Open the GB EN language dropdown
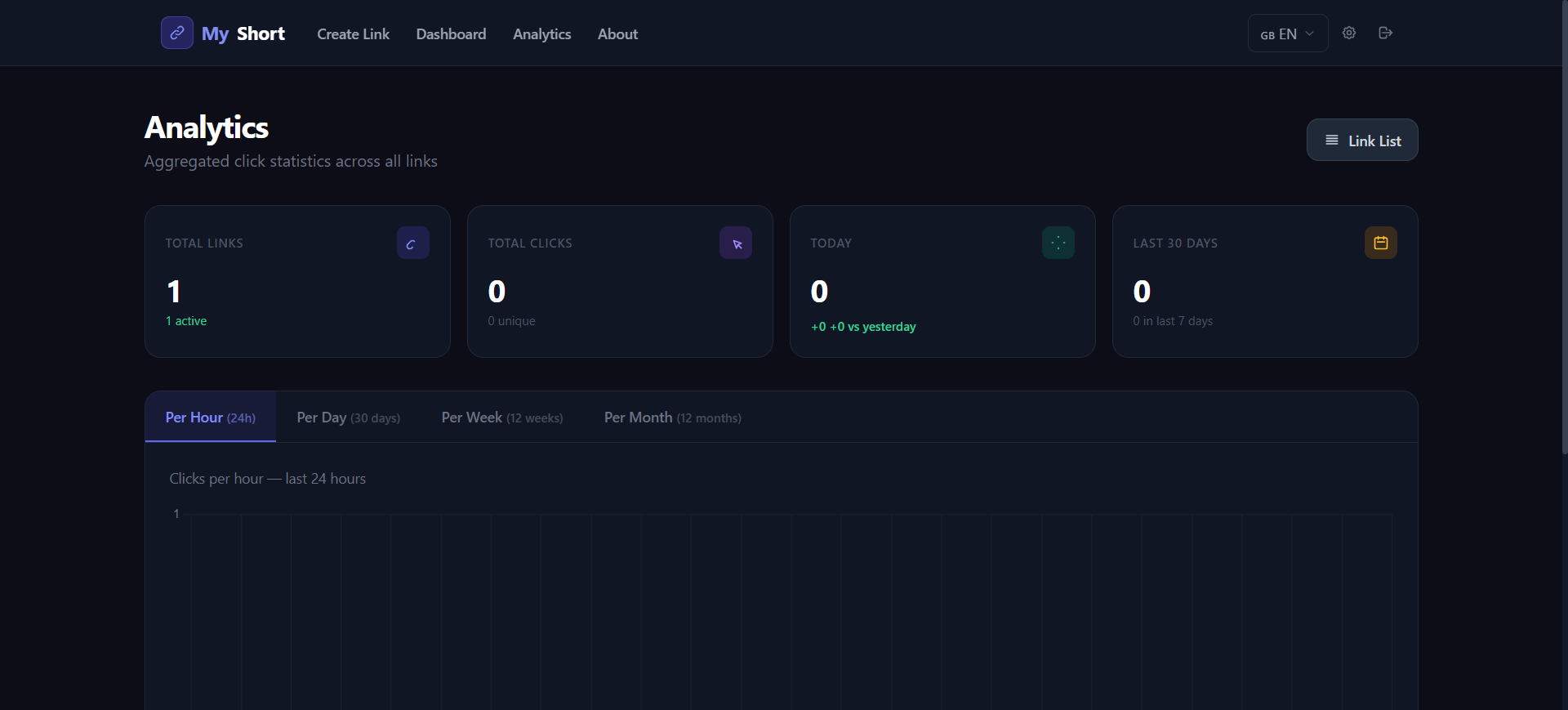The image size is (1568, 710). coord(1288,33)
